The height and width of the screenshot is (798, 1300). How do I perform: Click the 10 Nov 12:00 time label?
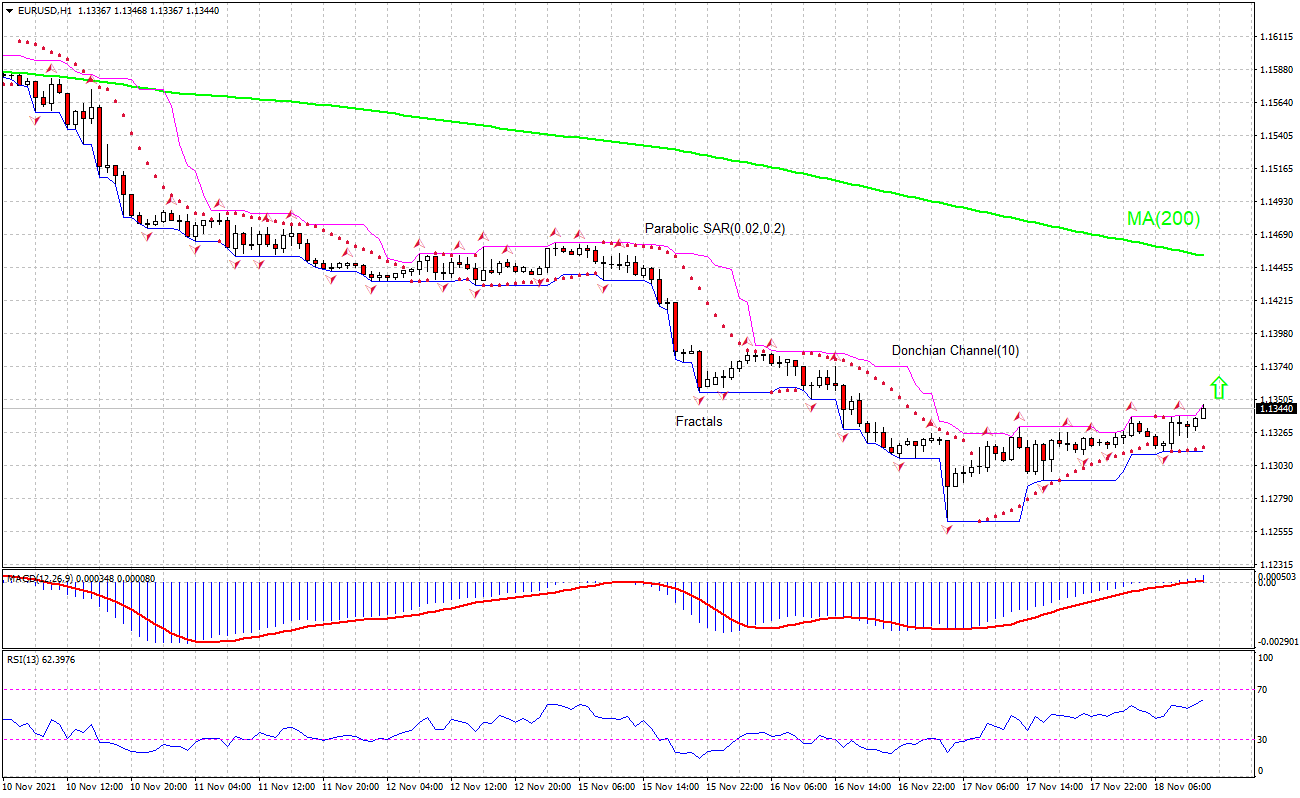point(93,787)
